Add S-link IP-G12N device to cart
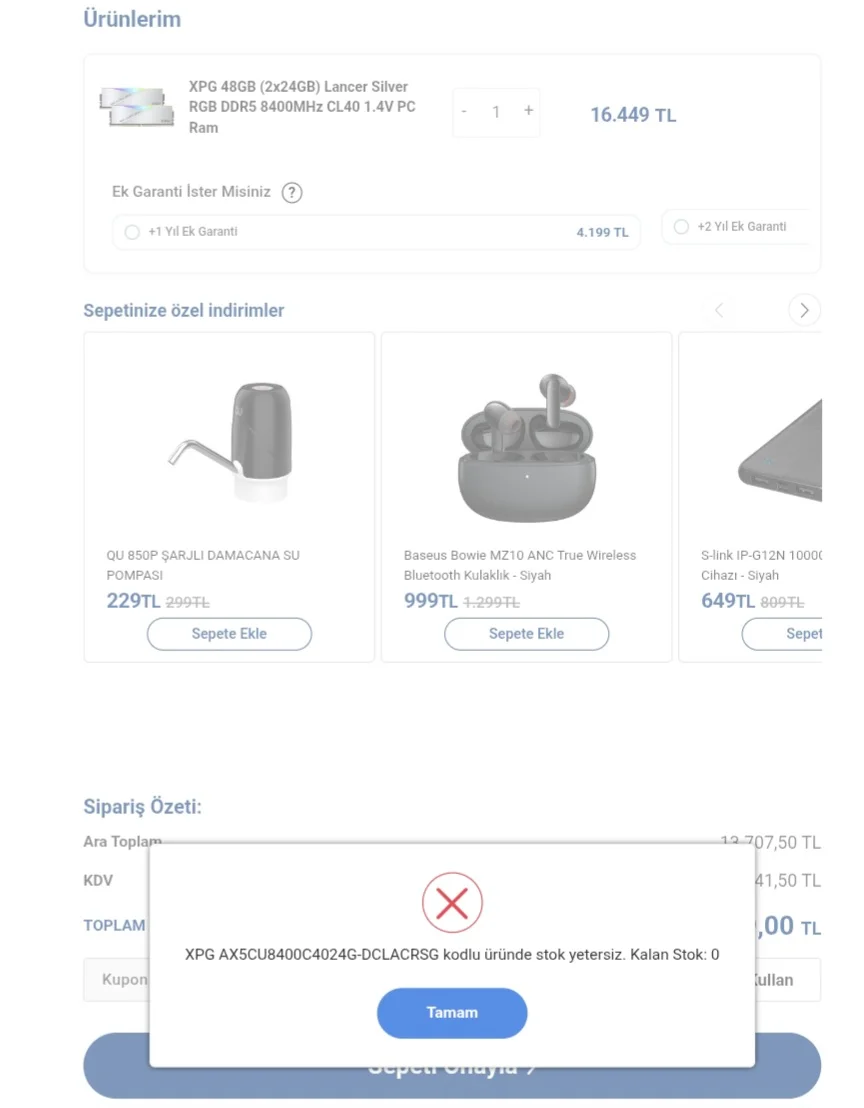The height and width of the screenshot is (1108, 864). [790, 633]
